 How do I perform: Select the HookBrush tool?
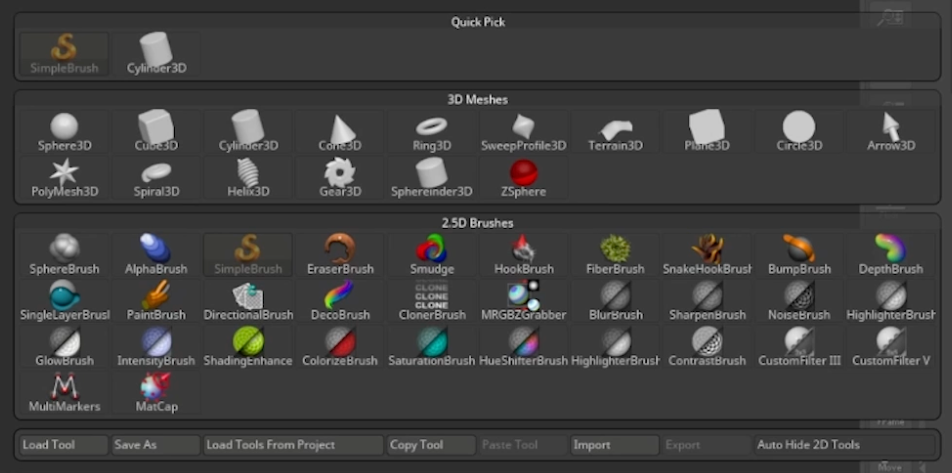coord(523,255)
